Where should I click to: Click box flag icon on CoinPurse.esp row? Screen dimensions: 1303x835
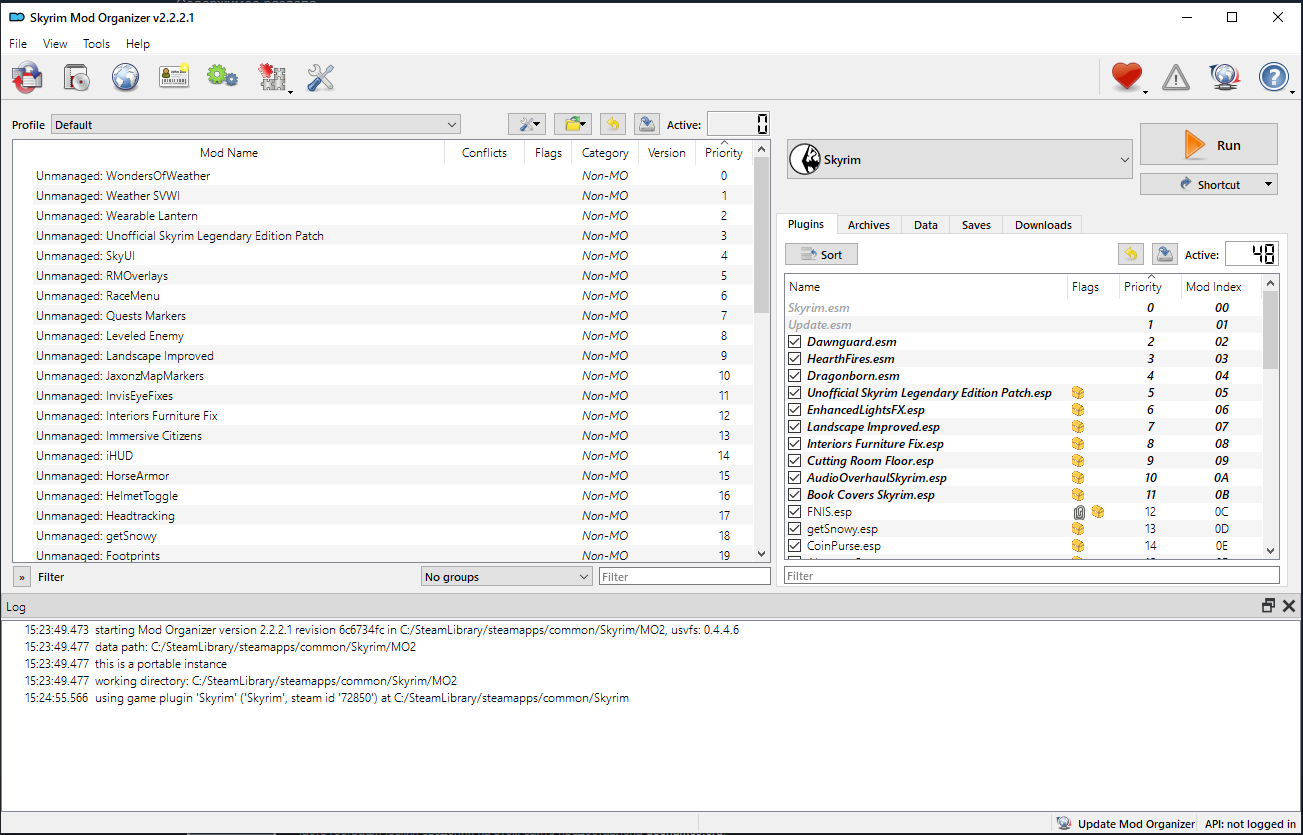pos(1078,546)
